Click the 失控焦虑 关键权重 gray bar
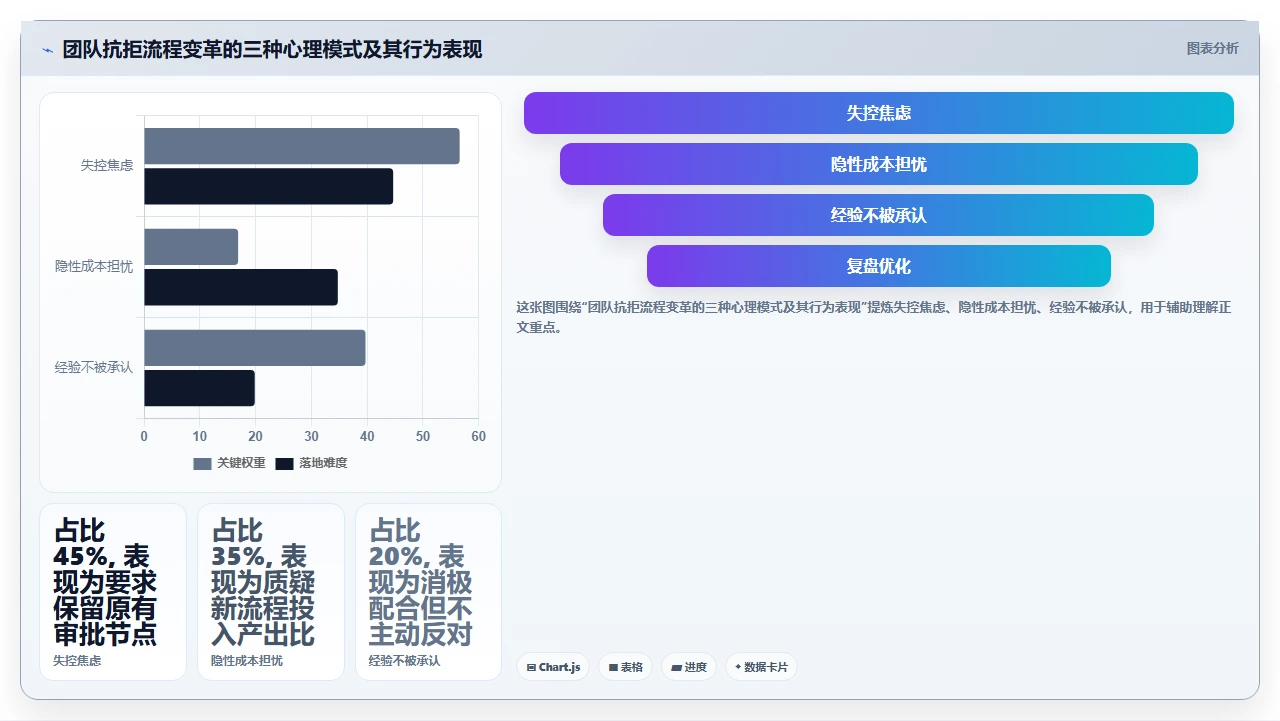Image resolution: width=1280 pixels, height=721 pixels. click(x=302, y=146)
